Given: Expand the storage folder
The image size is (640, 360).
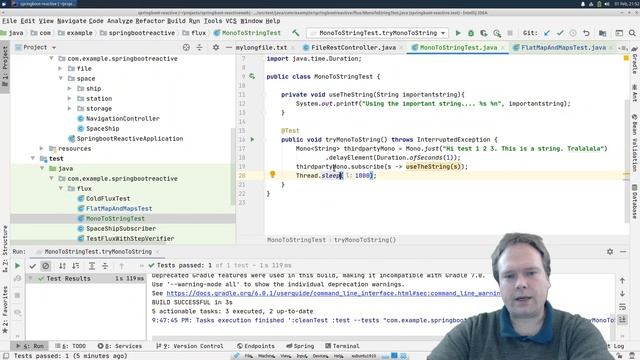Looking at the screenshot, I should 70,109.
